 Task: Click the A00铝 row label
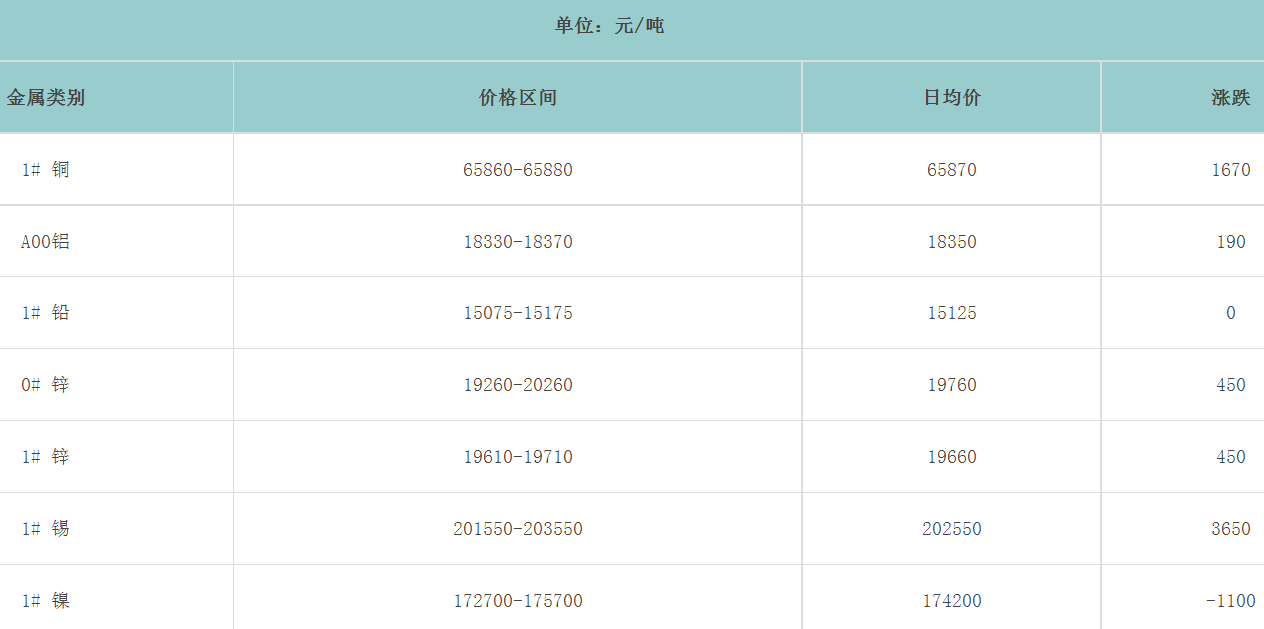[46, 242]
